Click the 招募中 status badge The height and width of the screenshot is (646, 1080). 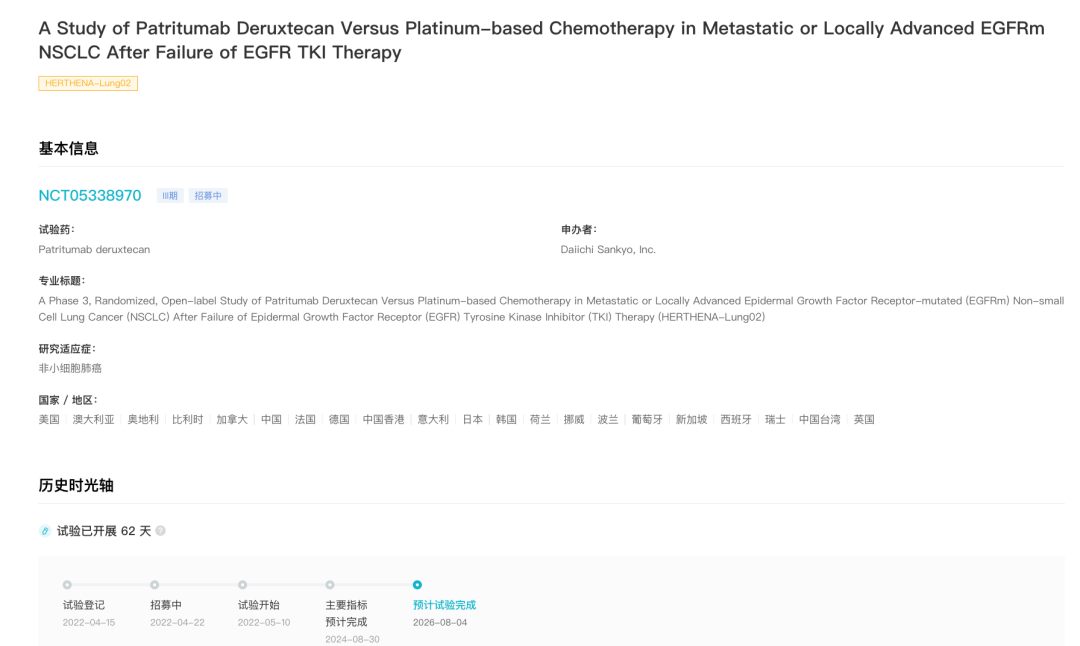point(208,196)
